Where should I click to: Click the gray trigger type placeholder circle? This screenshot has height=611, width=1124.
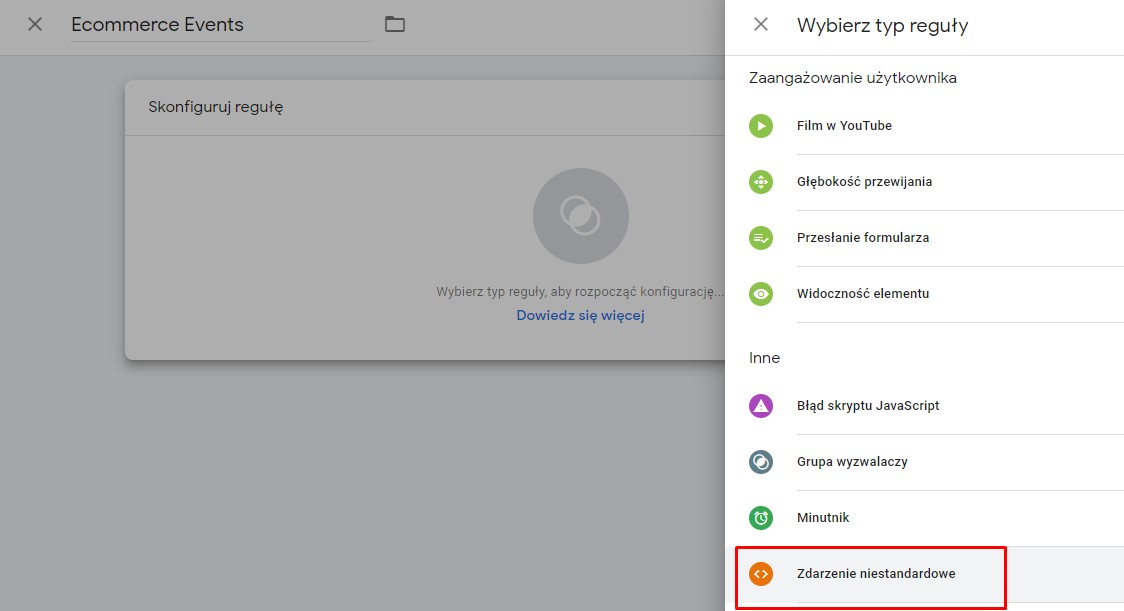(580, 216)
